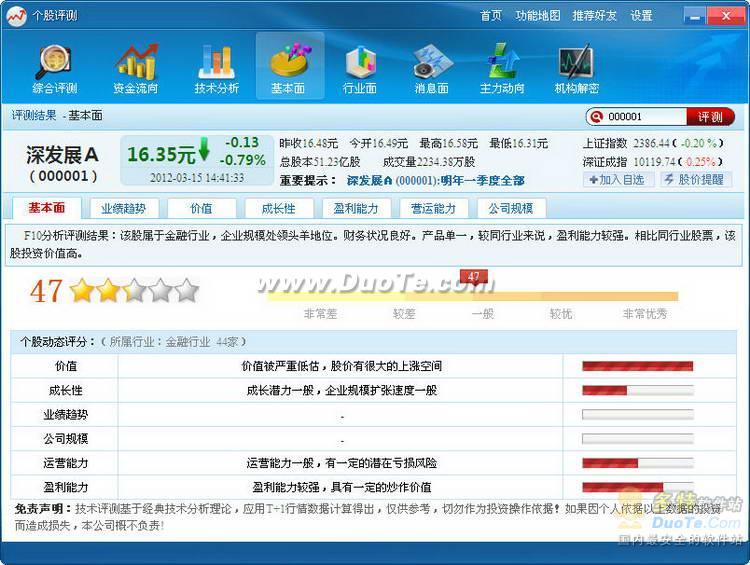Open 主力动向 main force icon
The image size is (750, 565).
pyautogui.click(x=502, y=68)
